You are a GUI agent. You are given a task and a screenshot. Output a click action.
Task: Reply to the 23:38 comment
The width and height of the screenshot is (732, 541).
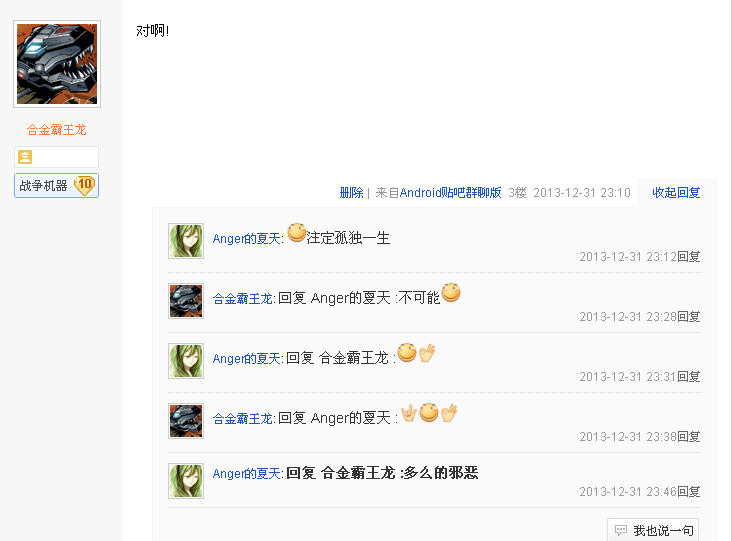(x=689, y=437)
